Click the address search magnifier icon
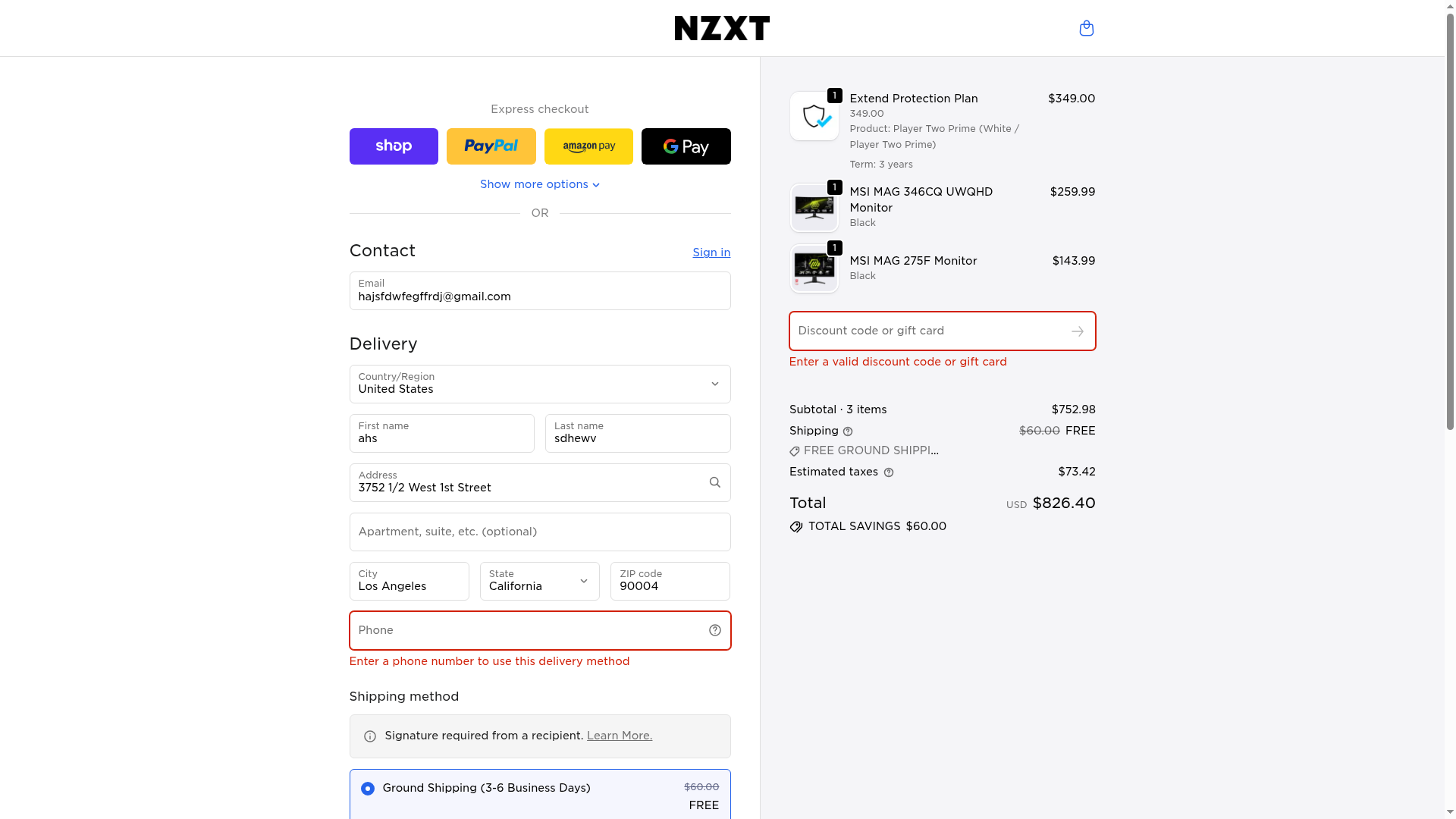Screen dimensions: 1456x819 tap(714, 482)
